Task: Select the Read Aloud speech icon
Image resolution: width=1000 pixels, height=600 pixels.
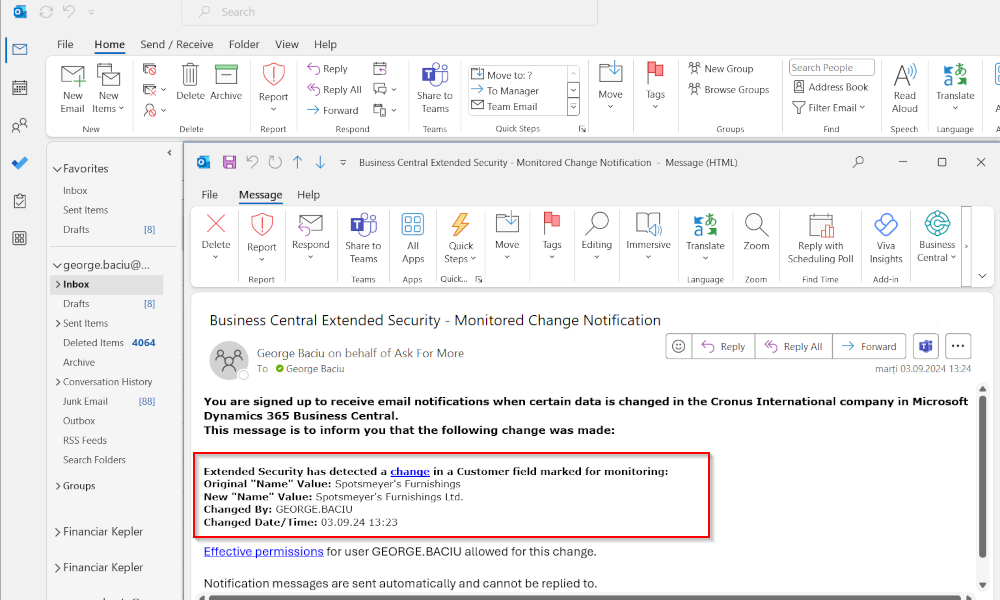Action: tap(904, 88)
